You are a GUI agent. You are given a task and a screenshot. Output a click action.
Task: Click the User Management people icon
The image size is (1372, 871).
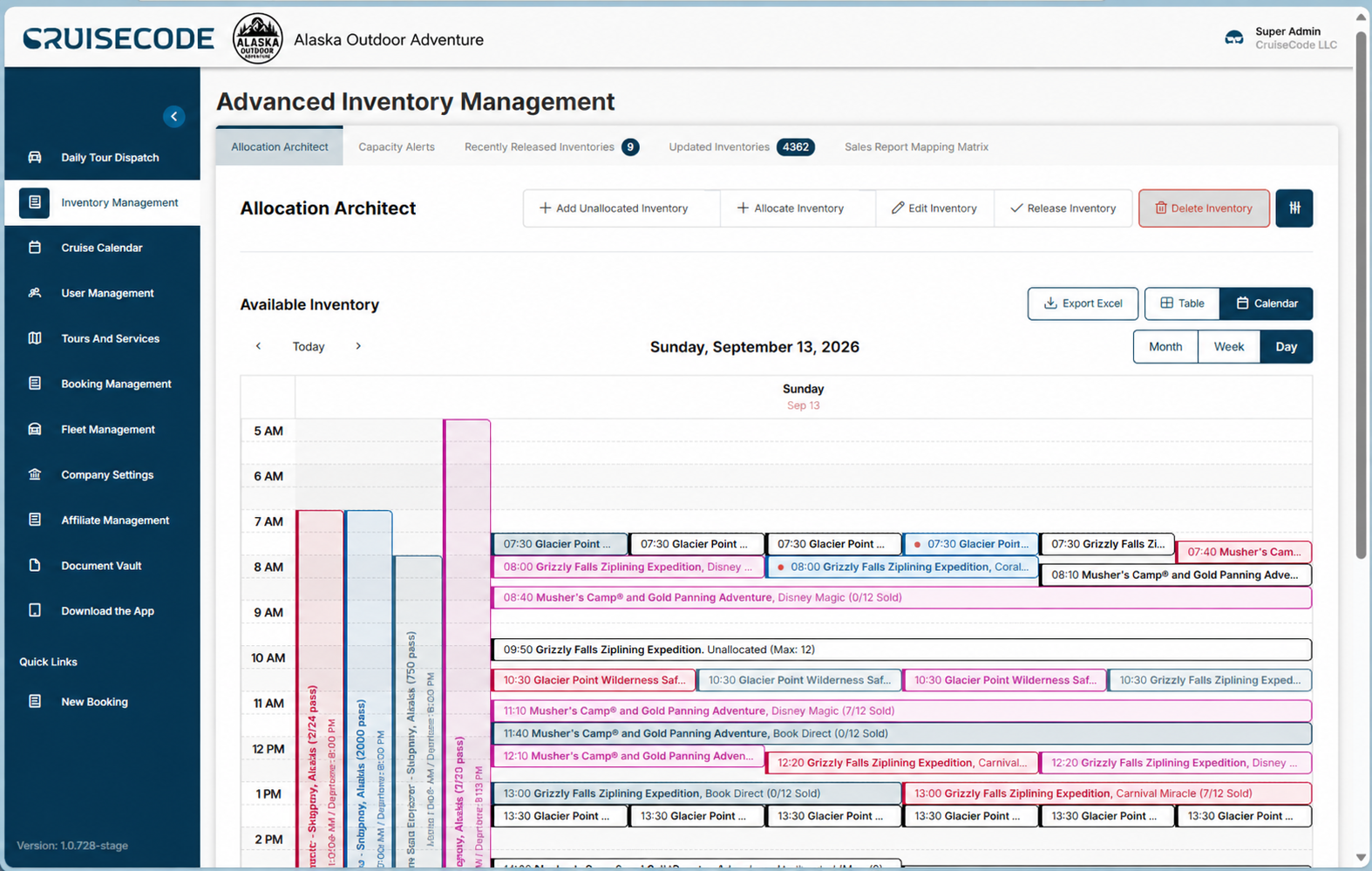35,293
